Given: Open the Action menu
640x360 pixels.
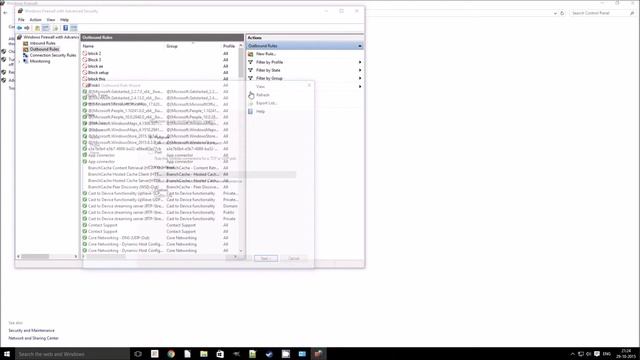Looking at the screenshot, I should pyautogui.click(x=36, y=20).
